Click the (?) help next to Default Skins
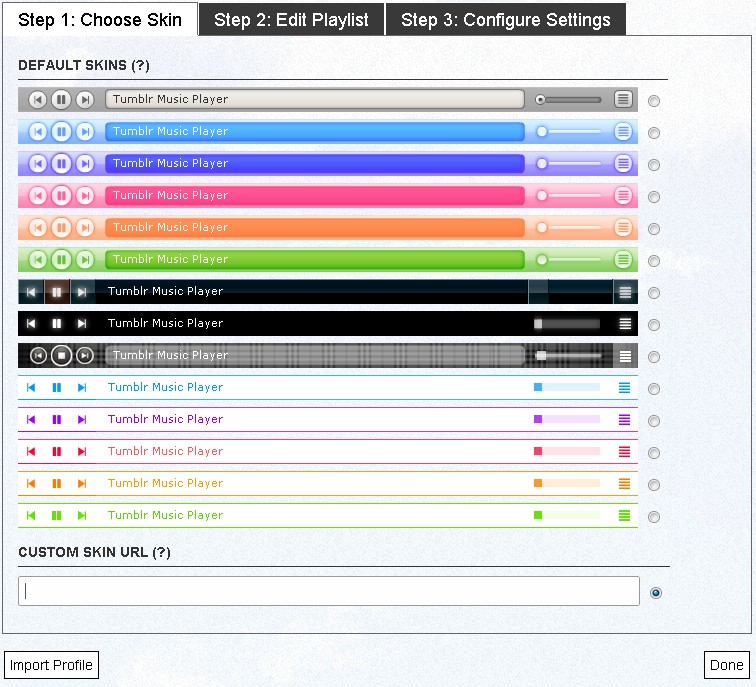This screenshot has width=756, height=687. coord(140,65)
